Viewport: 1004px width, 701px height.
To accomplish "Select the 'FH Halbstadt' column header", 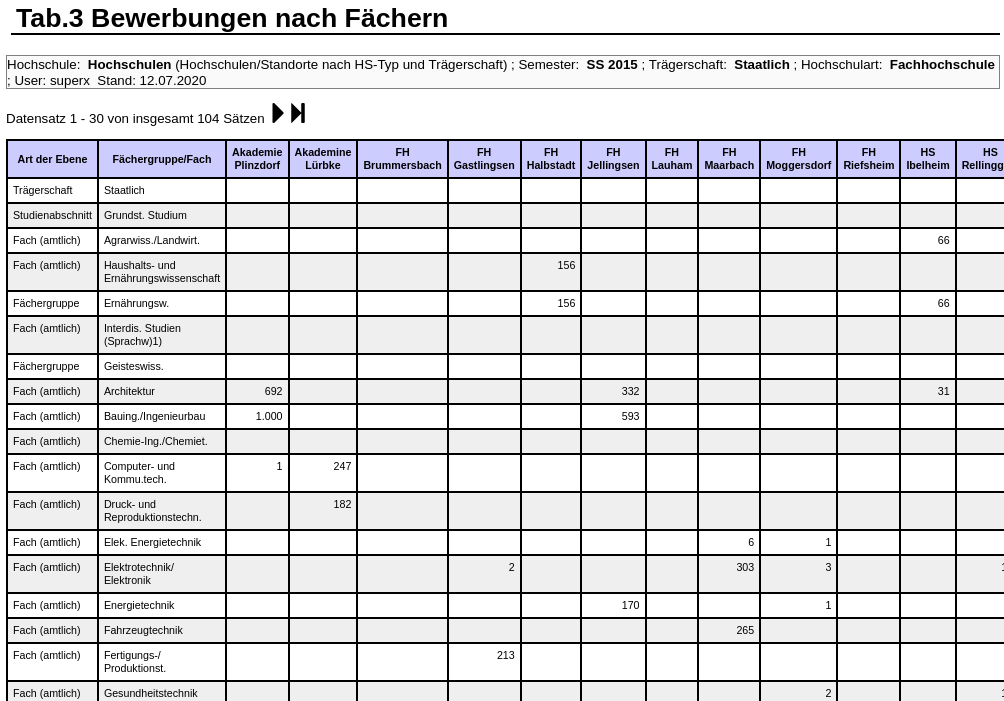I will click(551, 159).
